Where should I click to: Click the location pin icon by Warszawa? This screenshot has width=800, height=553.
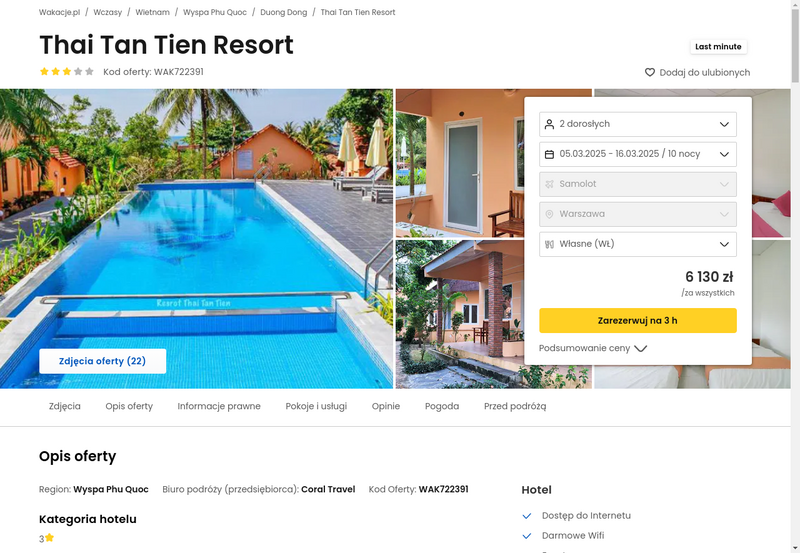click(549, 214)
